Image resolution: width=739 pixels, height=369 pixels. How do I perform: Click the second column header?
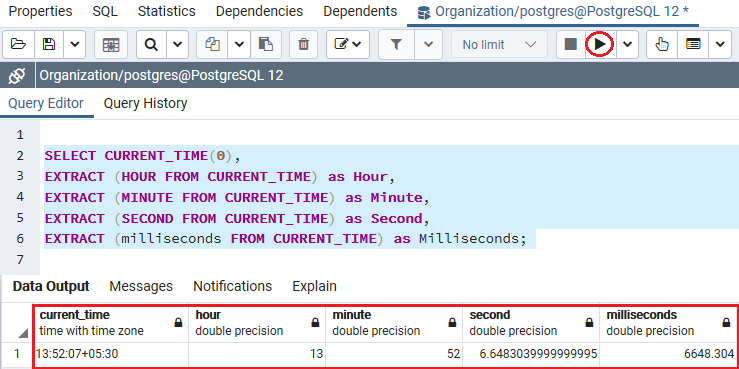click(531, 323)
